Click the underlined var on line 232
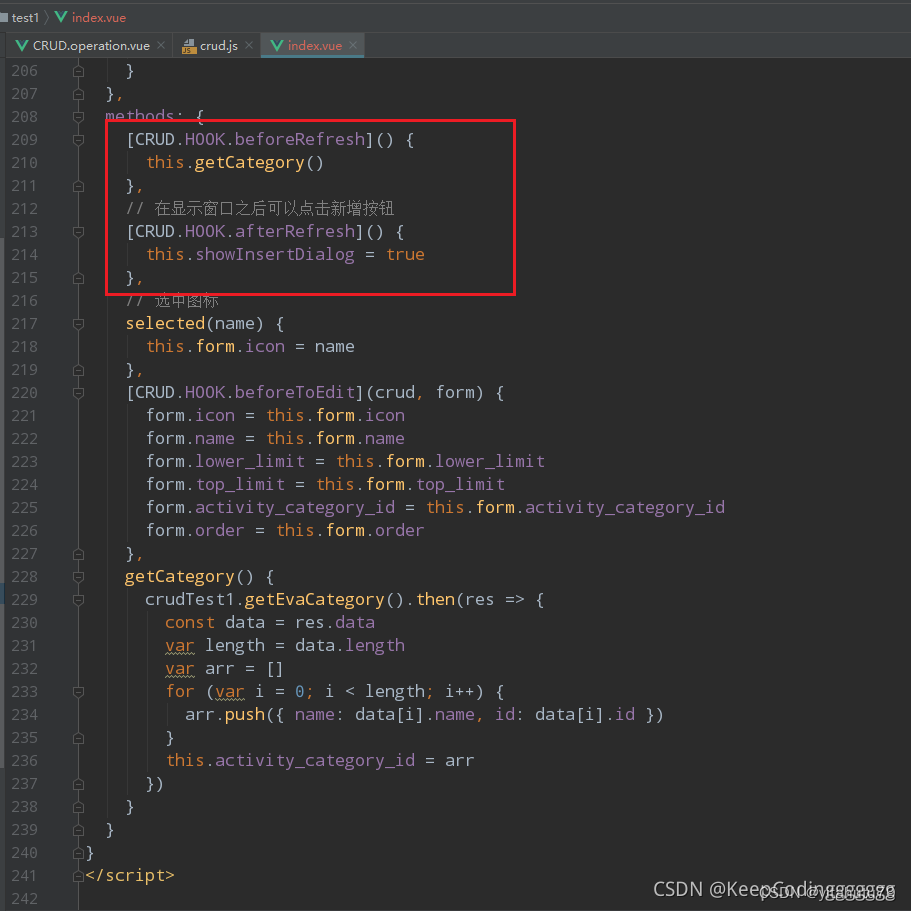The image size is (911, 911). tap(180, 669)
